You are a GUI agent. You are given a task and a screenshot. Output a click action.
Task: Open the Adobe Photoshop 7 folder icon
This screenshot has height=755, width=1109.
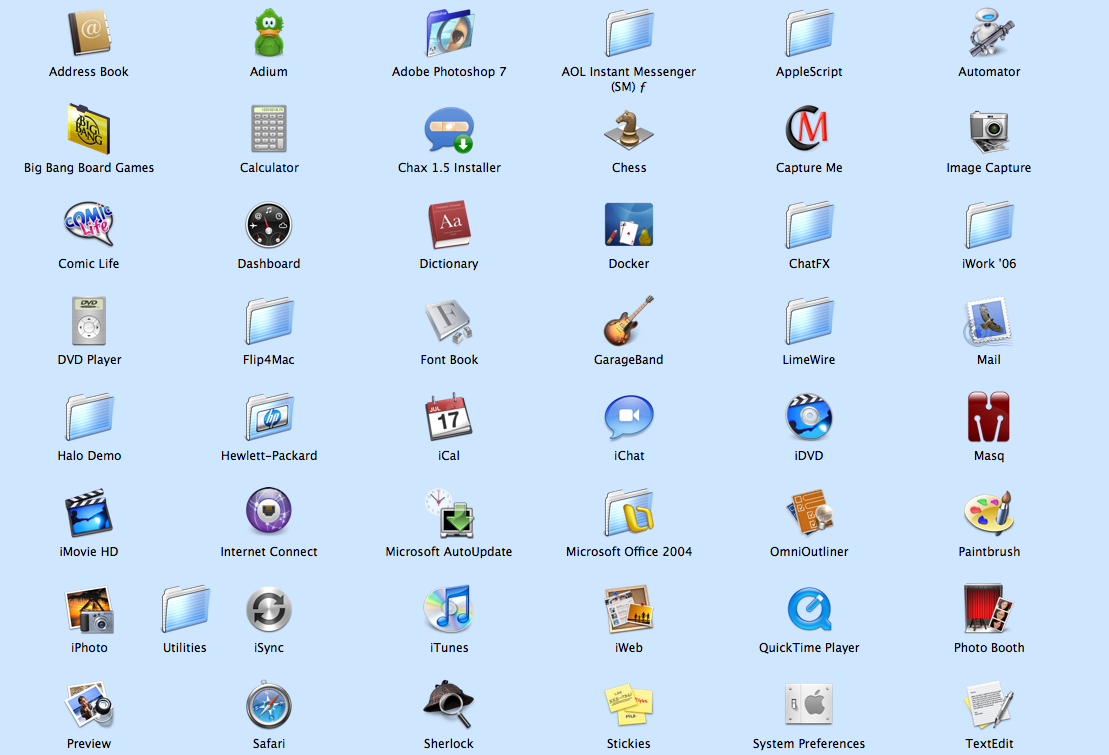pos(449,33)
